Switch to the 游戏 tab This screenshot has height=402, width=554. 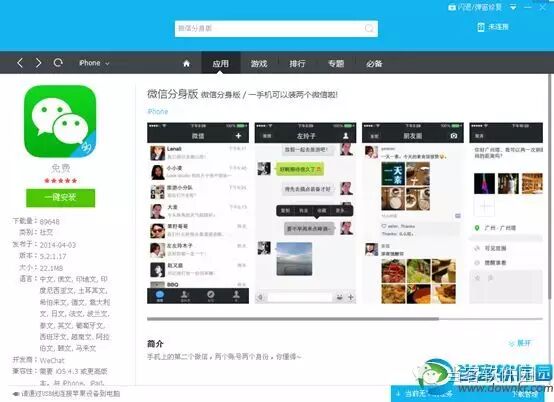point(259,64)
